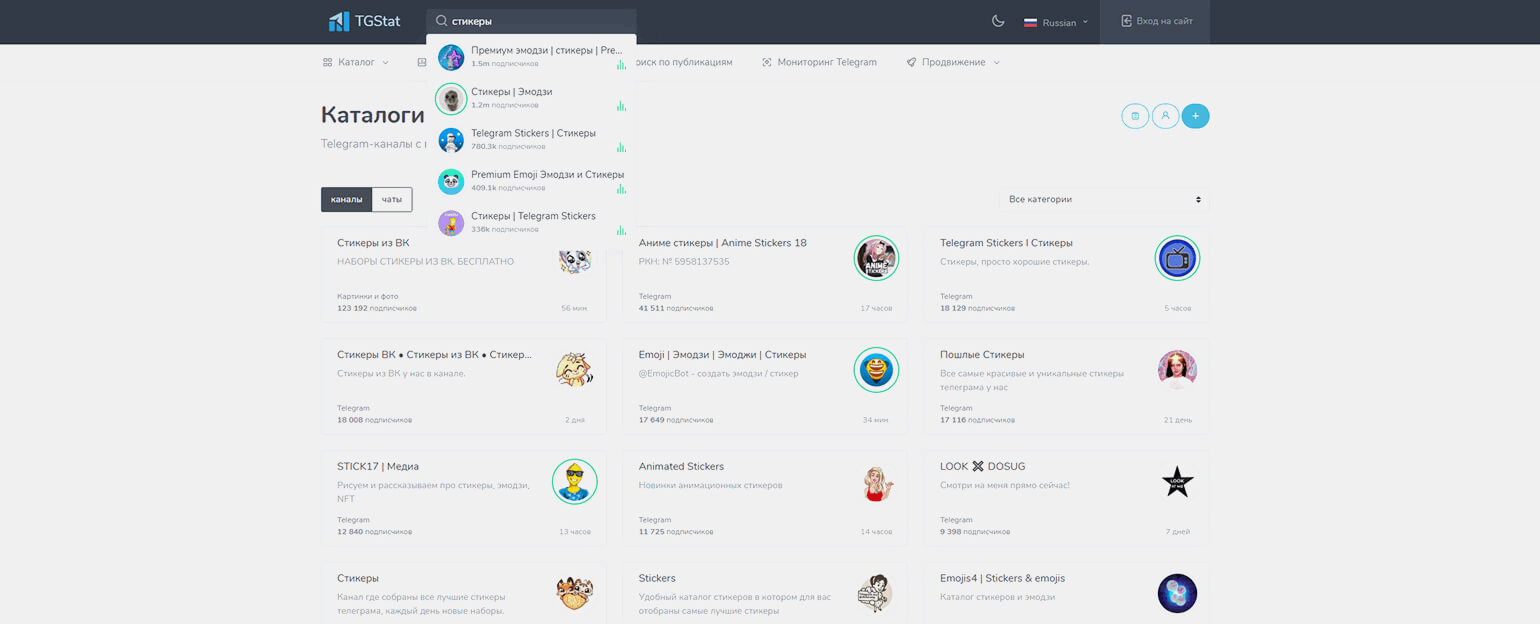Click the Вход на сайт login icon
This screenshot has width=1540, height=624.
[x=1126, y=21]
